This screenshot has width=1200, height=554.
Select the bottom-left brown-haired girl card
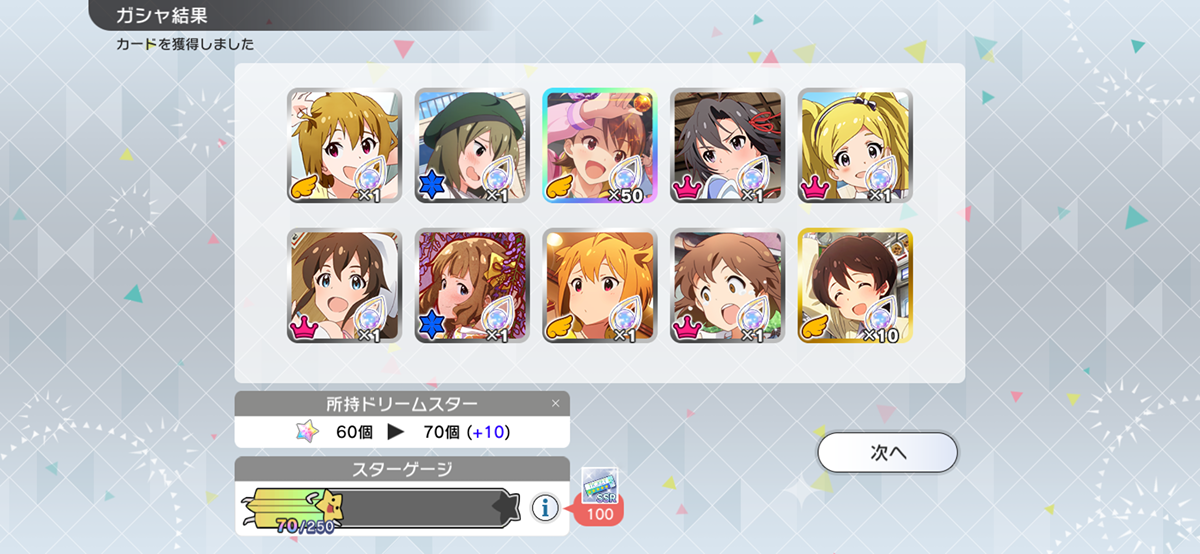[x=344, y=286]
